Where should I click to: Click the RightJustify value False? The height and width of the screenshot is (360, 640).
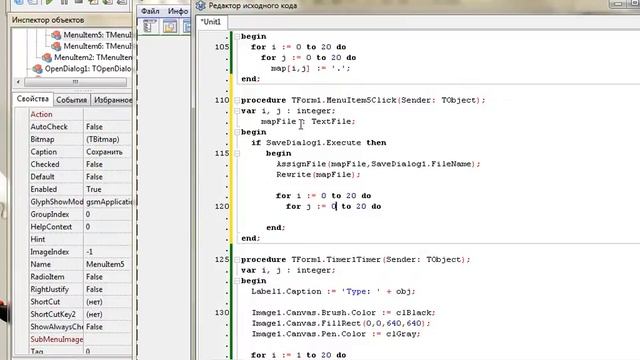[x=94, y=289]
